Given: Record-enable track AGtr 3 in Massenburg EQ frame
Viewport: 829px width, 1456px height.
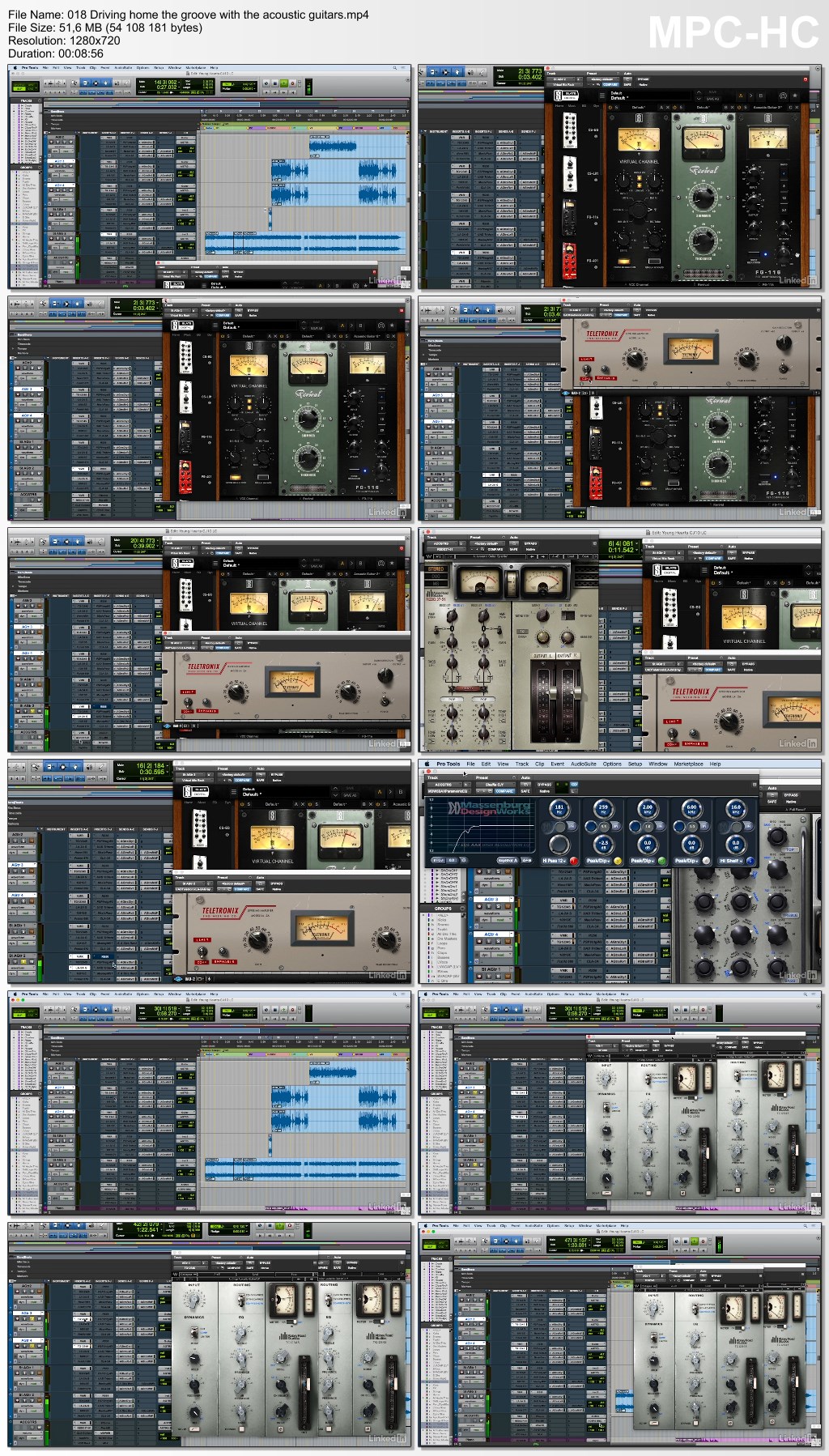Looking at the screenshot, I should tap(479, 906).
